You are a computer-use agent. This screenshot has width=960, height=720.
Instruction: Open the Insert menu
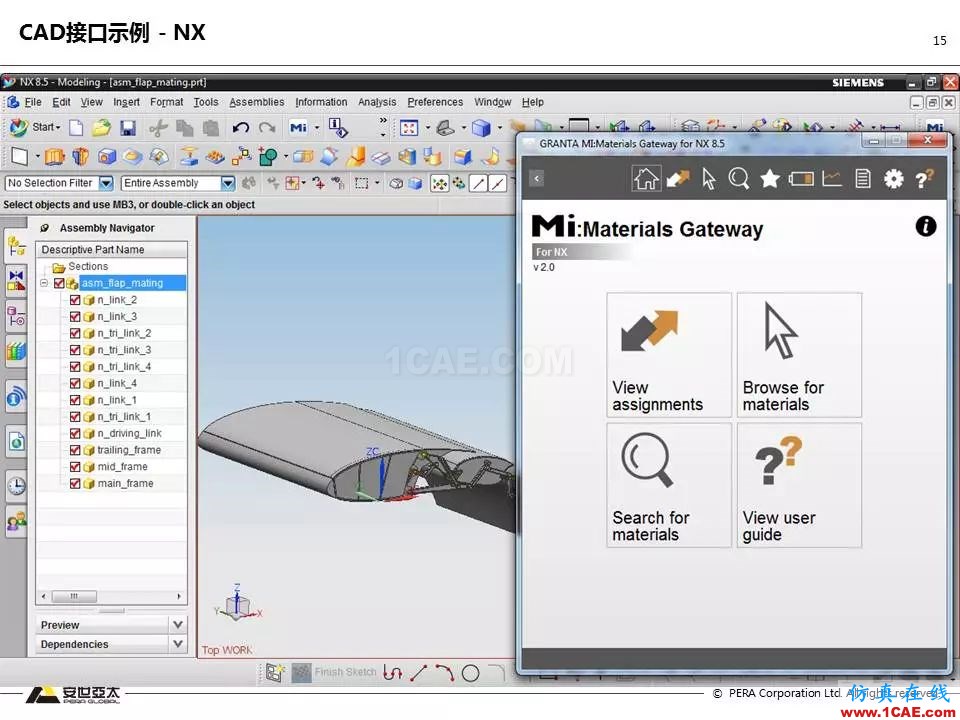click(x=126, y=102)
